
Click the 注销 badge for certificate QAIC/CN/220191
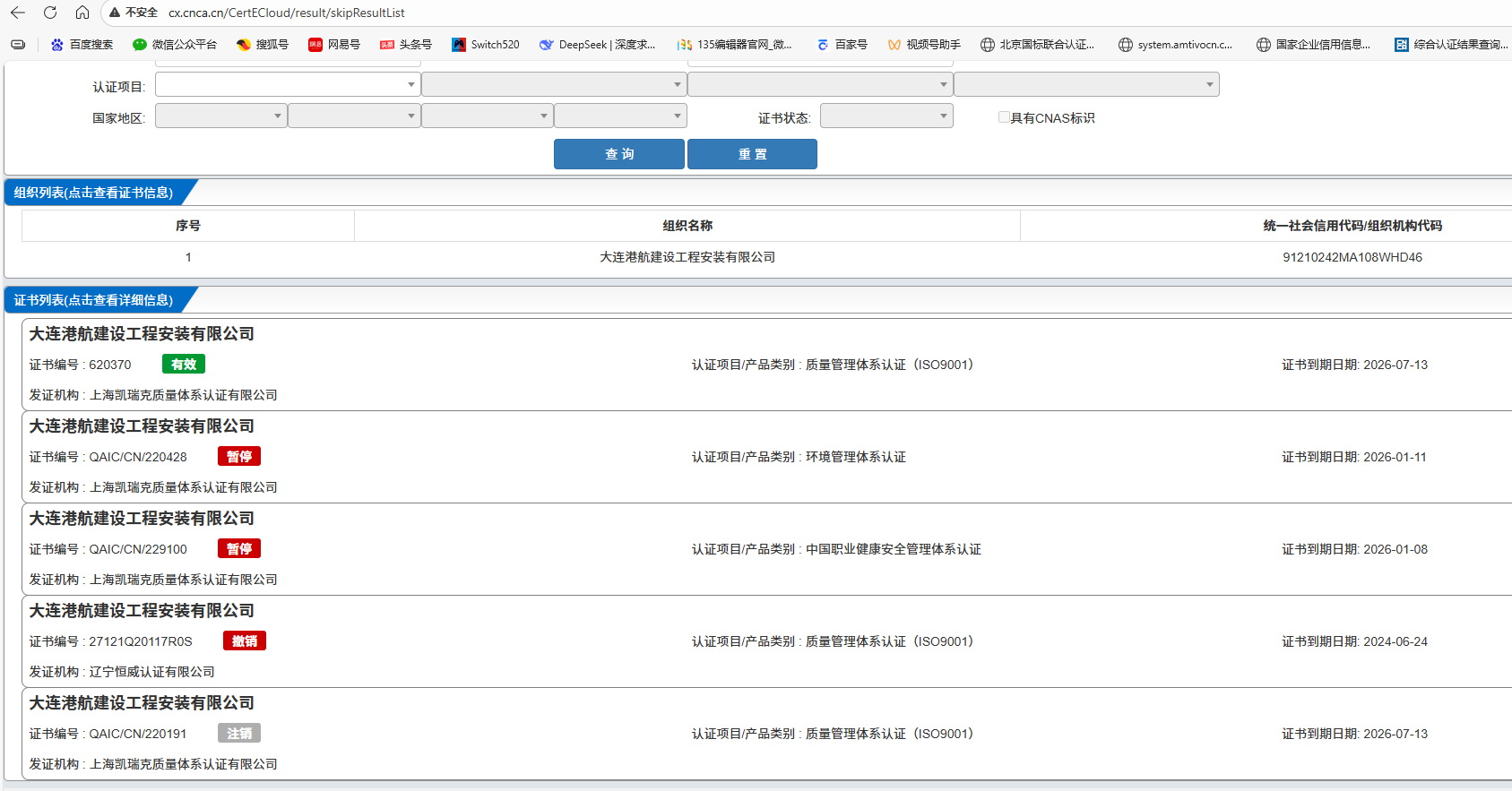pyautogui.click(x=239, y=734)
